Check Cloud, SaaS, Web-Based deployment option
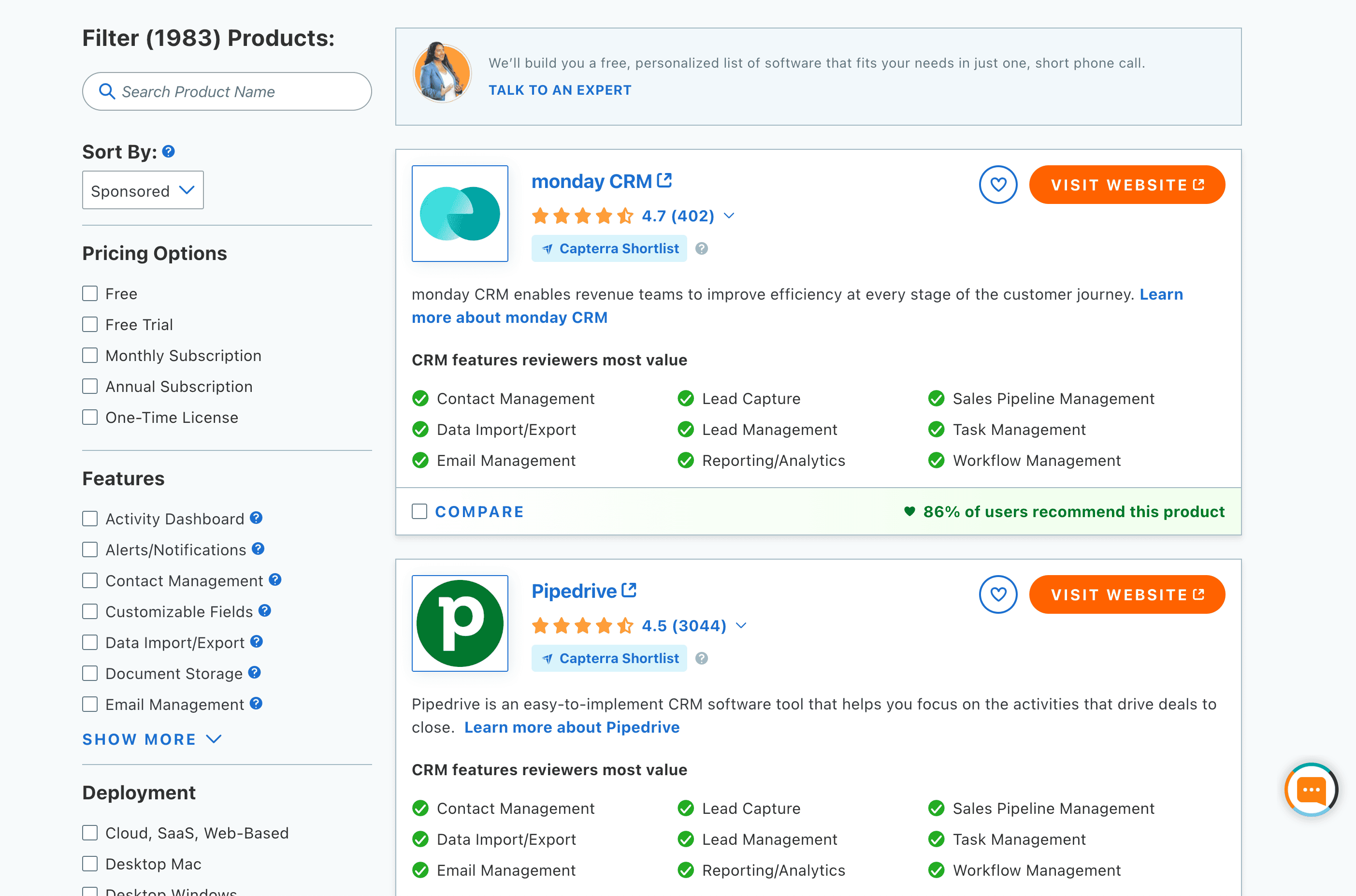 tap(90, 833)
